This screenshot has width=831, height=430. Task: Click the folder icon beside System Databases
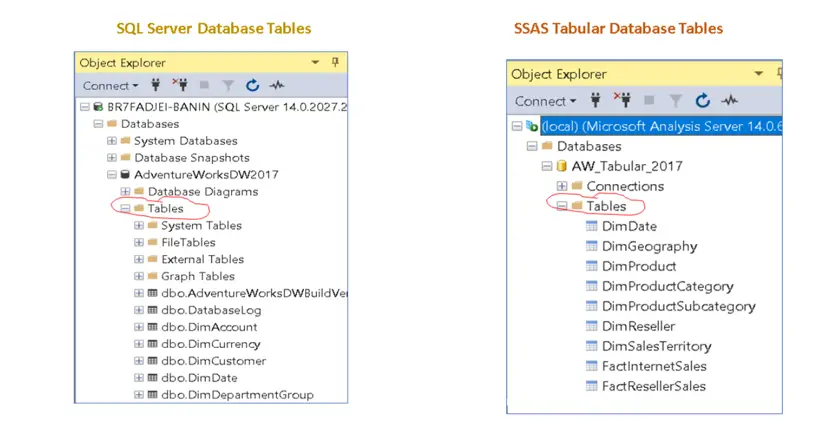tap(126, 141)
